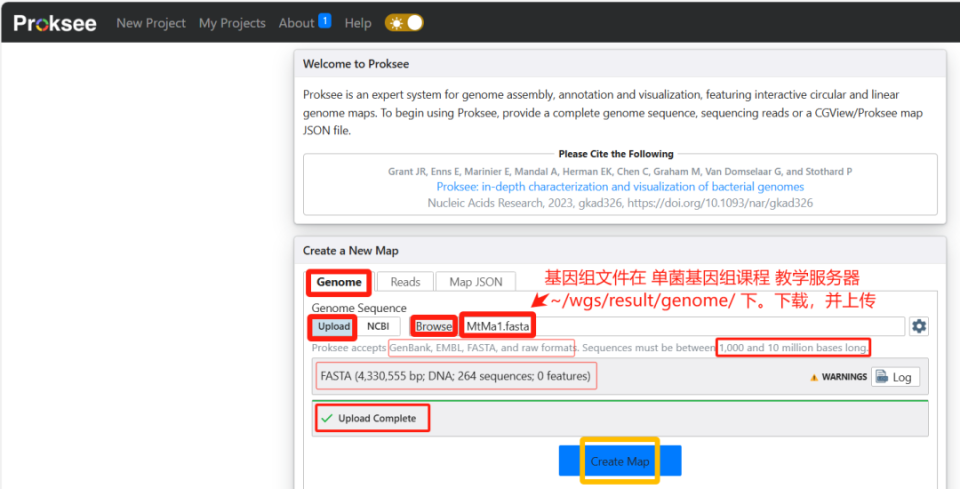960x489 pixels.
Task: Click the Please Cite the Following heading
Action: coord(616,154)
